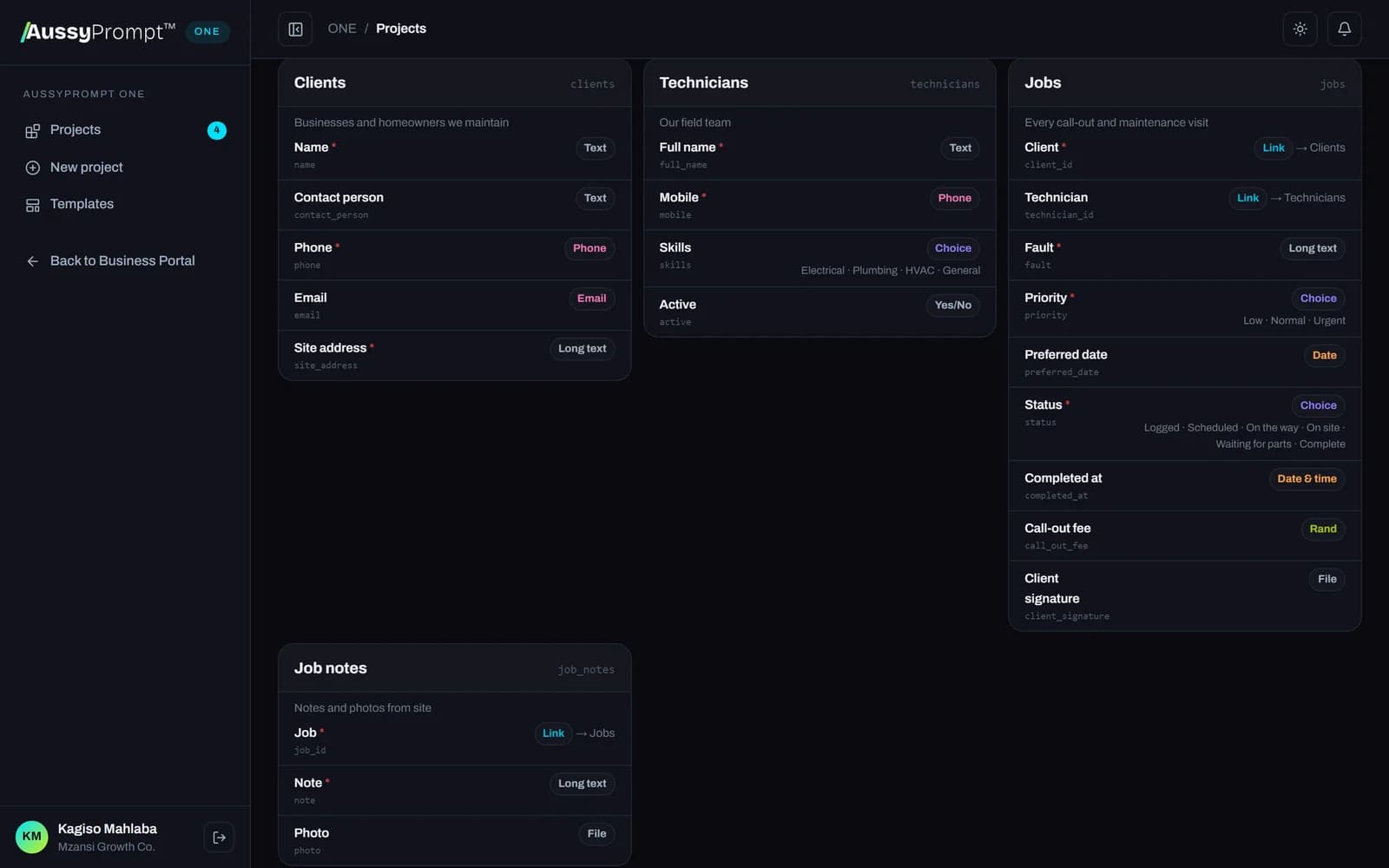
Task: Select the Job notes table title
Action: click(330, 668)
